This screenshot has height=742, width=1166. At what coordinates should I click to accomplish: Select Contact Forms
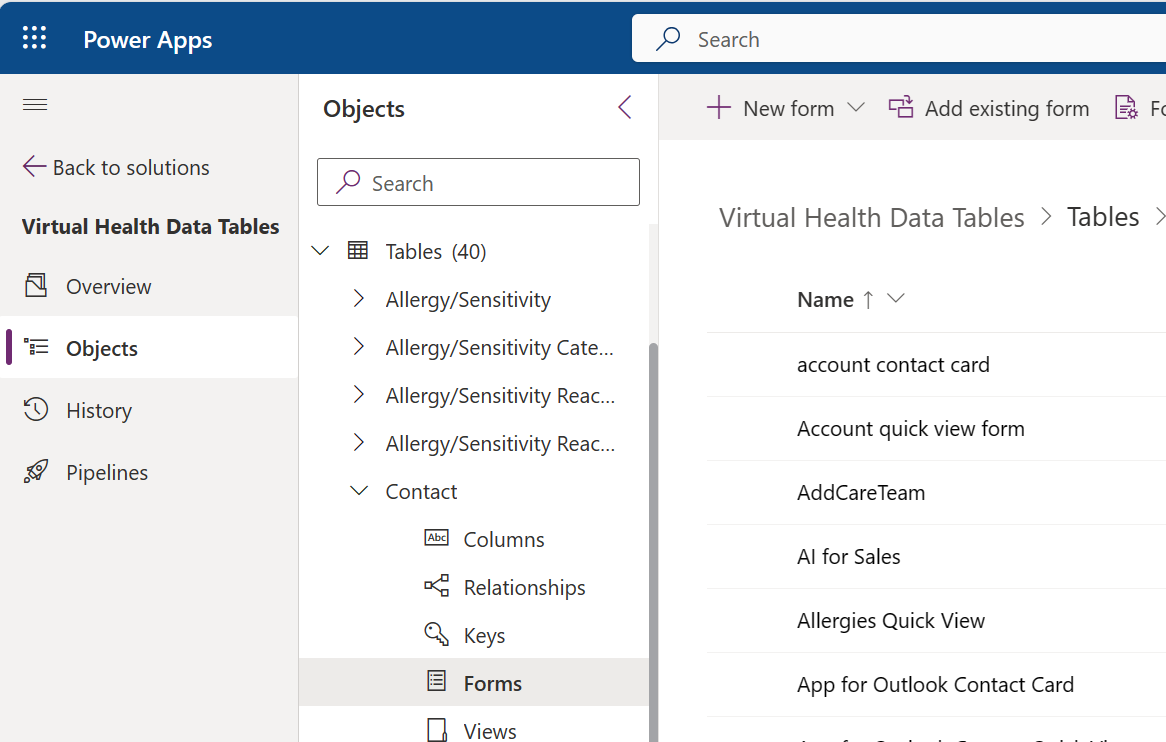click(474, 683)
